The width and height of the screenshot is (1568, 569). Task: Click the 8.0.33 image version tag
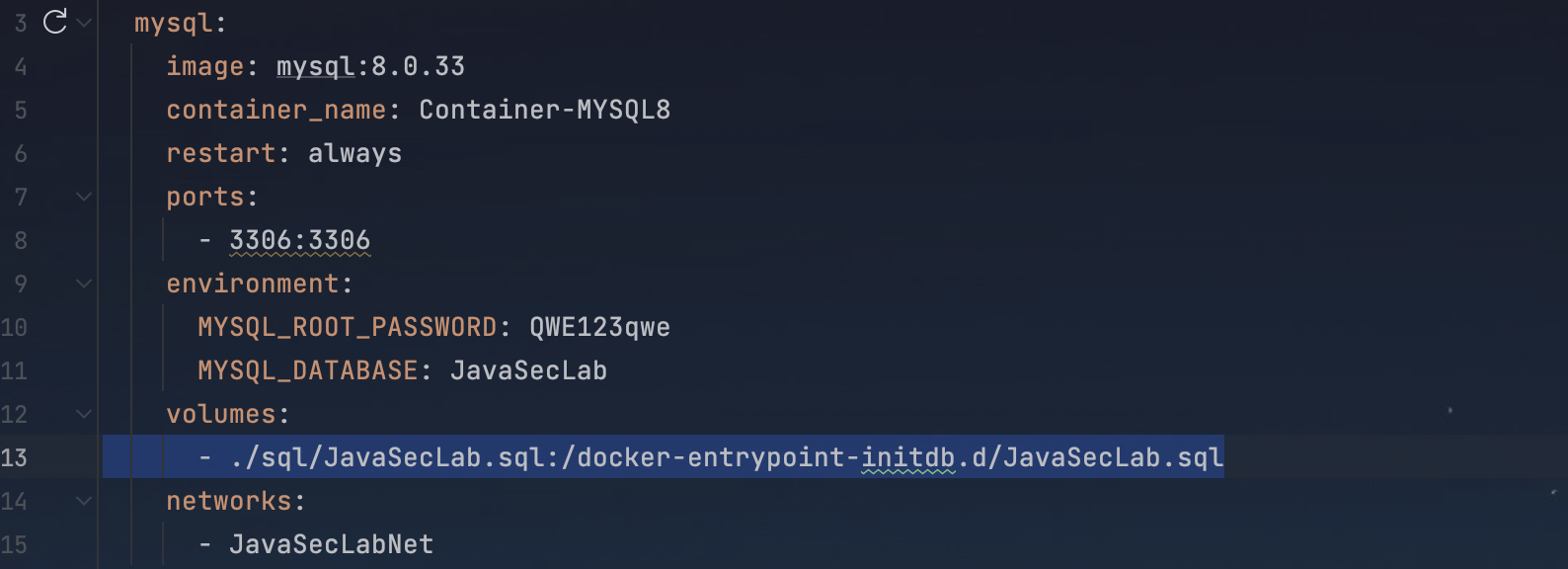419,66
